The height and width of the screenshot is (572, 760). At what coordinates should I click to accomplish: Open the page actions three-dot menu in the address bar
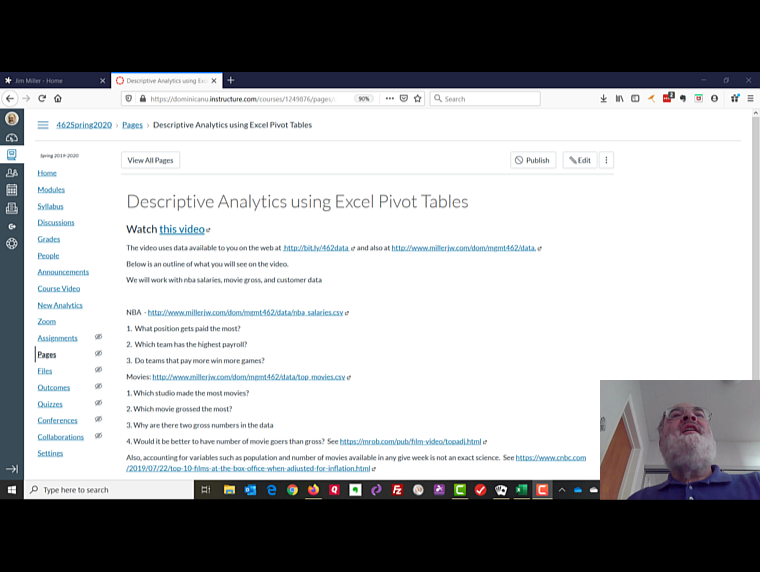coord(390,98)
